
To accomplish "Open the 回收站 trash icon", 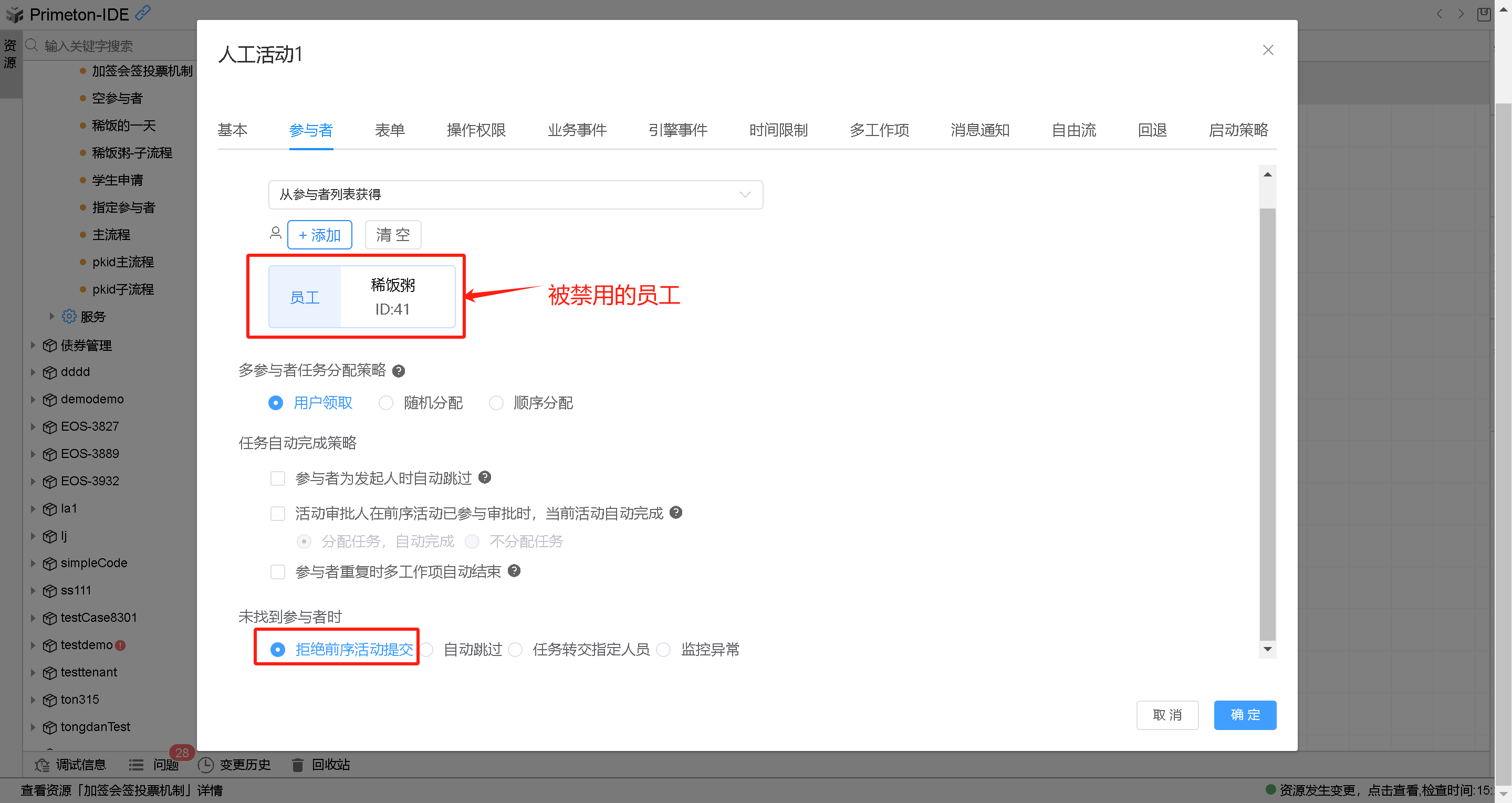I will 298,764.
